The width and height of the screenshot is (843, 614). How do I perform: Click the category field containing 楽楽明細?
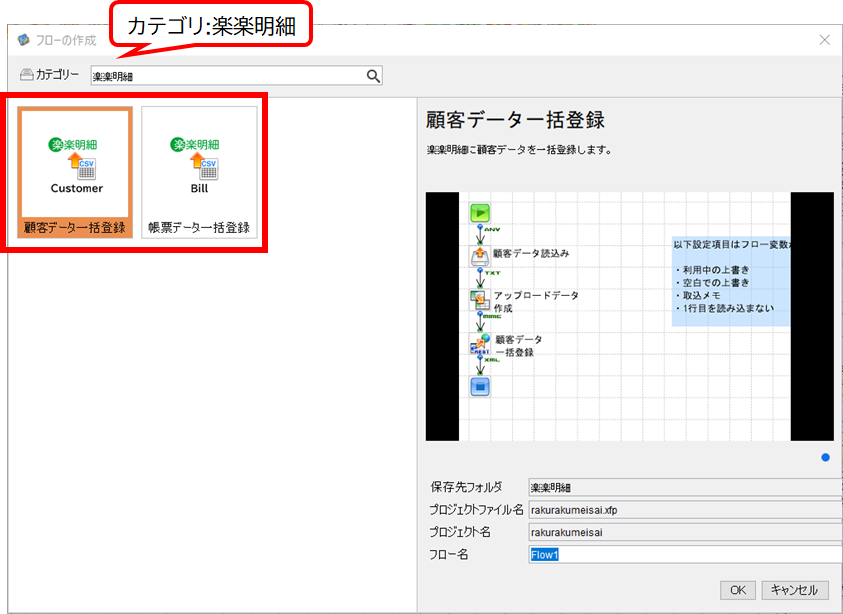(237, 76)
